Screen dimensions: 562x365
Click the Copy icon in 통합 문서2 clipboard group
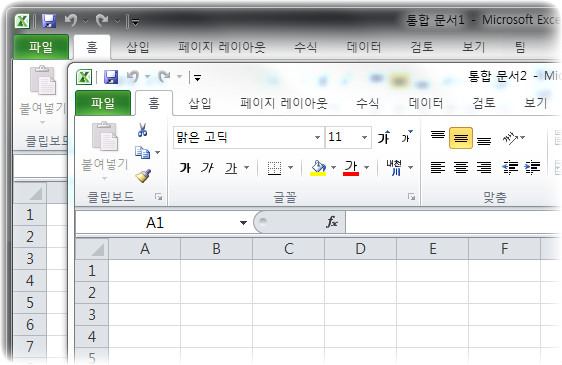[x=142, y=153]
